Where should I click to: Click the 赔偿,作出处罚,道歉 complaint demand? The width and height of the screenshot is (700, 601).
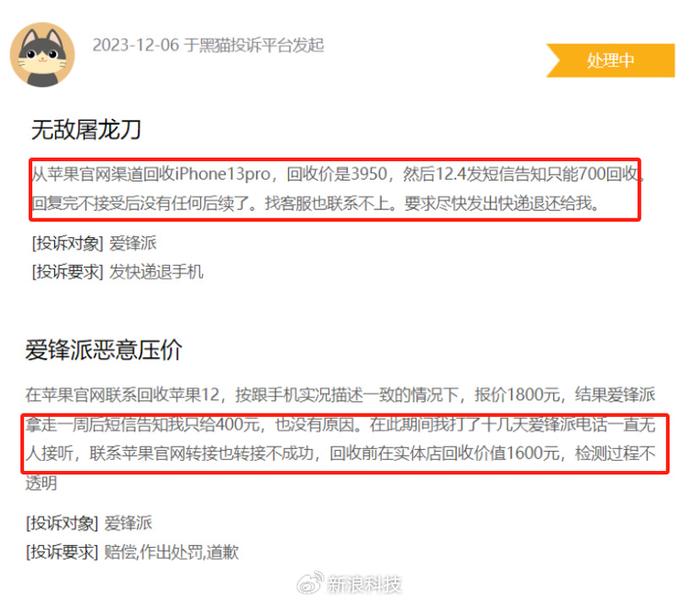[x=171, y=552]
